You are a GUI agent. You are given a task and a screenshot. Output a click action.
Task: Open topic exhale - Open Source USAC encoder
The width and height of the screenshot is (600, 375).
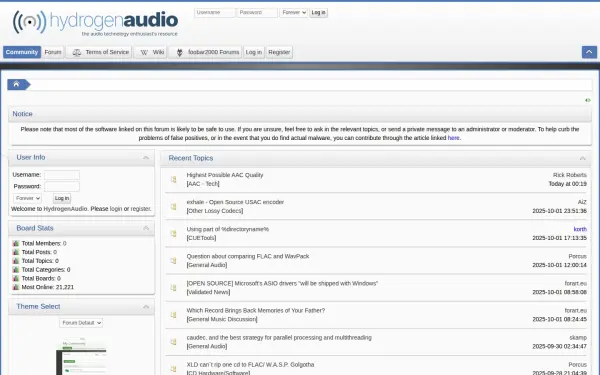pos(235,202)
